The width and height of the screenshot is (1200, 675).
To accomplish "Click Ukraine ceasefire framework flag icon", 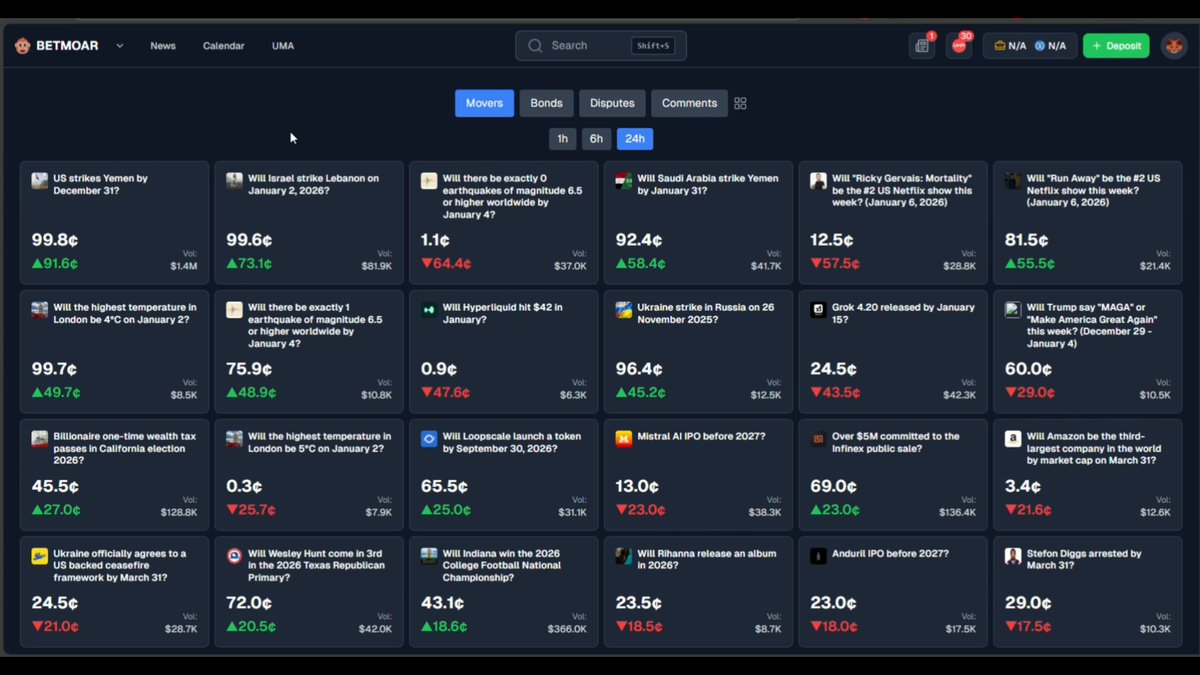I will coord(39,556).
